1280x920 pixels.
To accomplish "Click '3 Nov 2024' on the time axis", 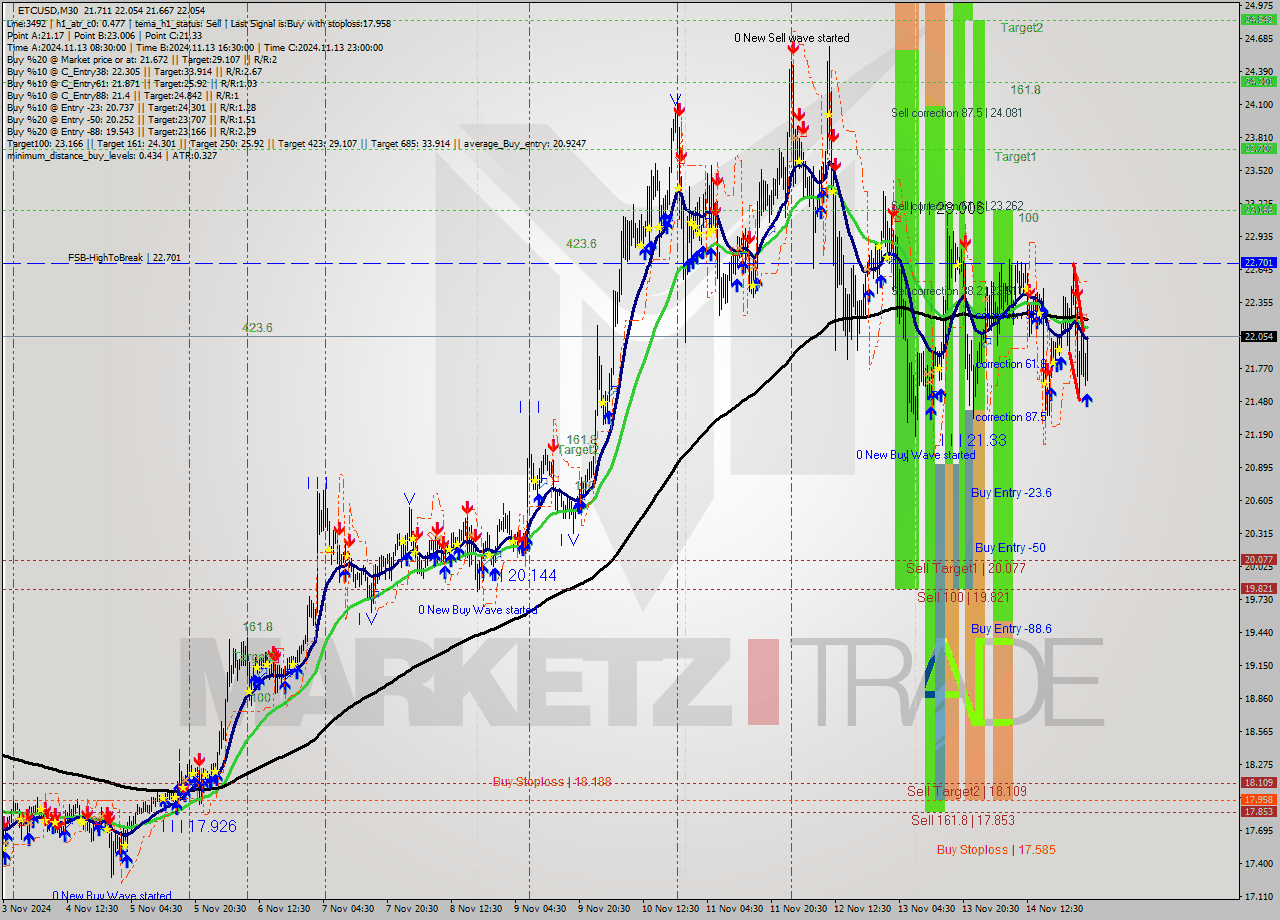I will point(26,909).
